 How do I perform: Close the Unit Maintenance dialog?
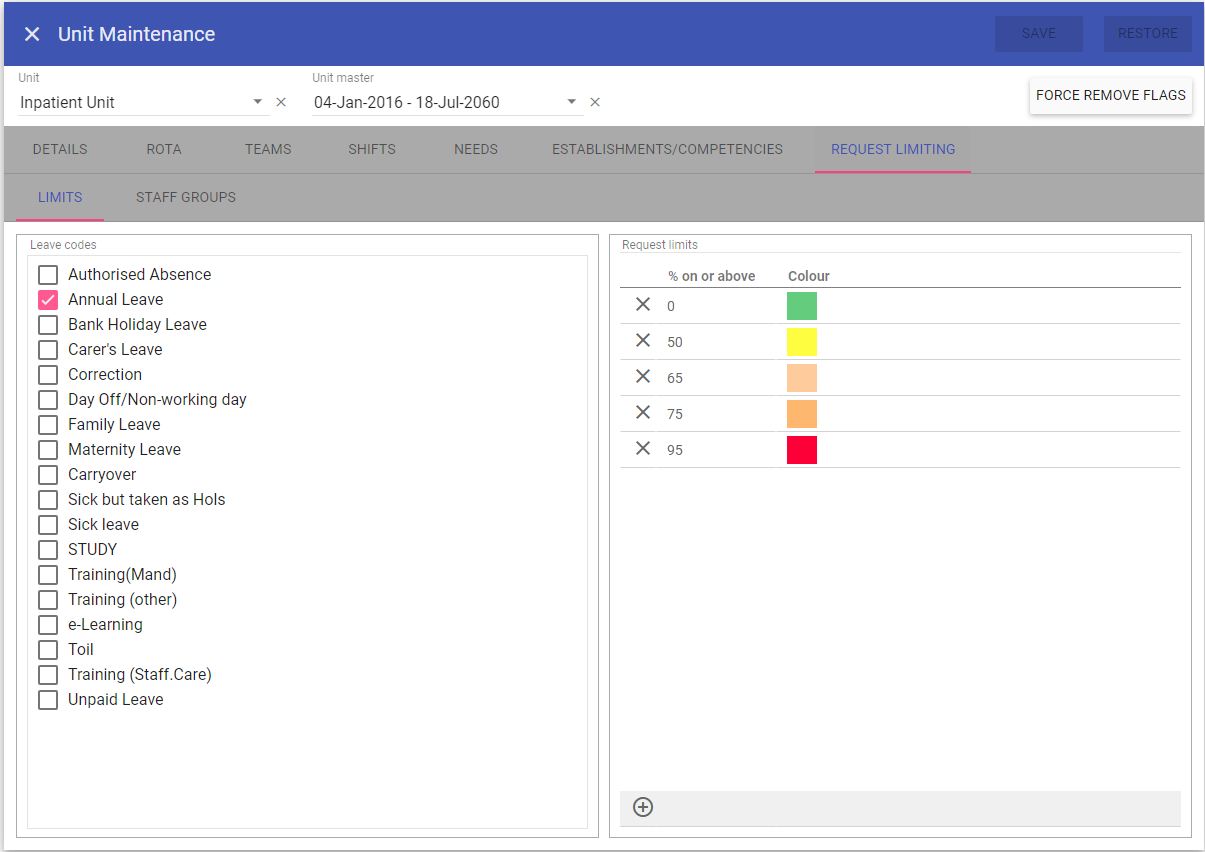32,34
